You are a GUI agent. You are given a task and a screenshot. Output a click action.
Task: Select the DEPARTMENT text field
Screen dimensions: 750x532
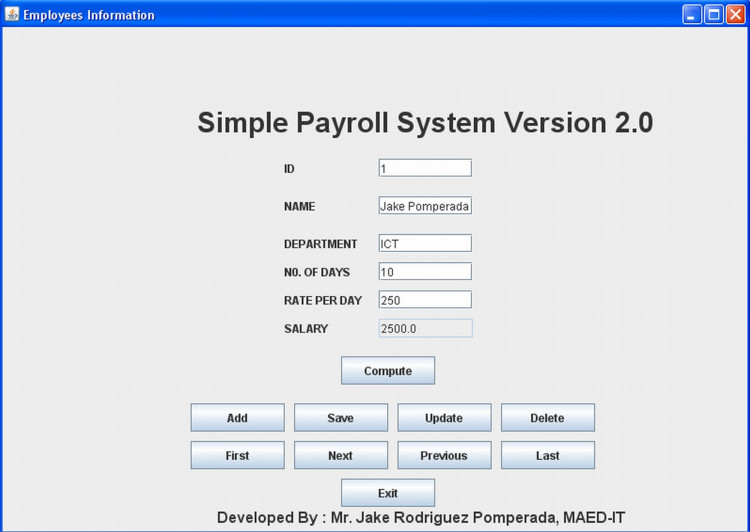point(425,243)
